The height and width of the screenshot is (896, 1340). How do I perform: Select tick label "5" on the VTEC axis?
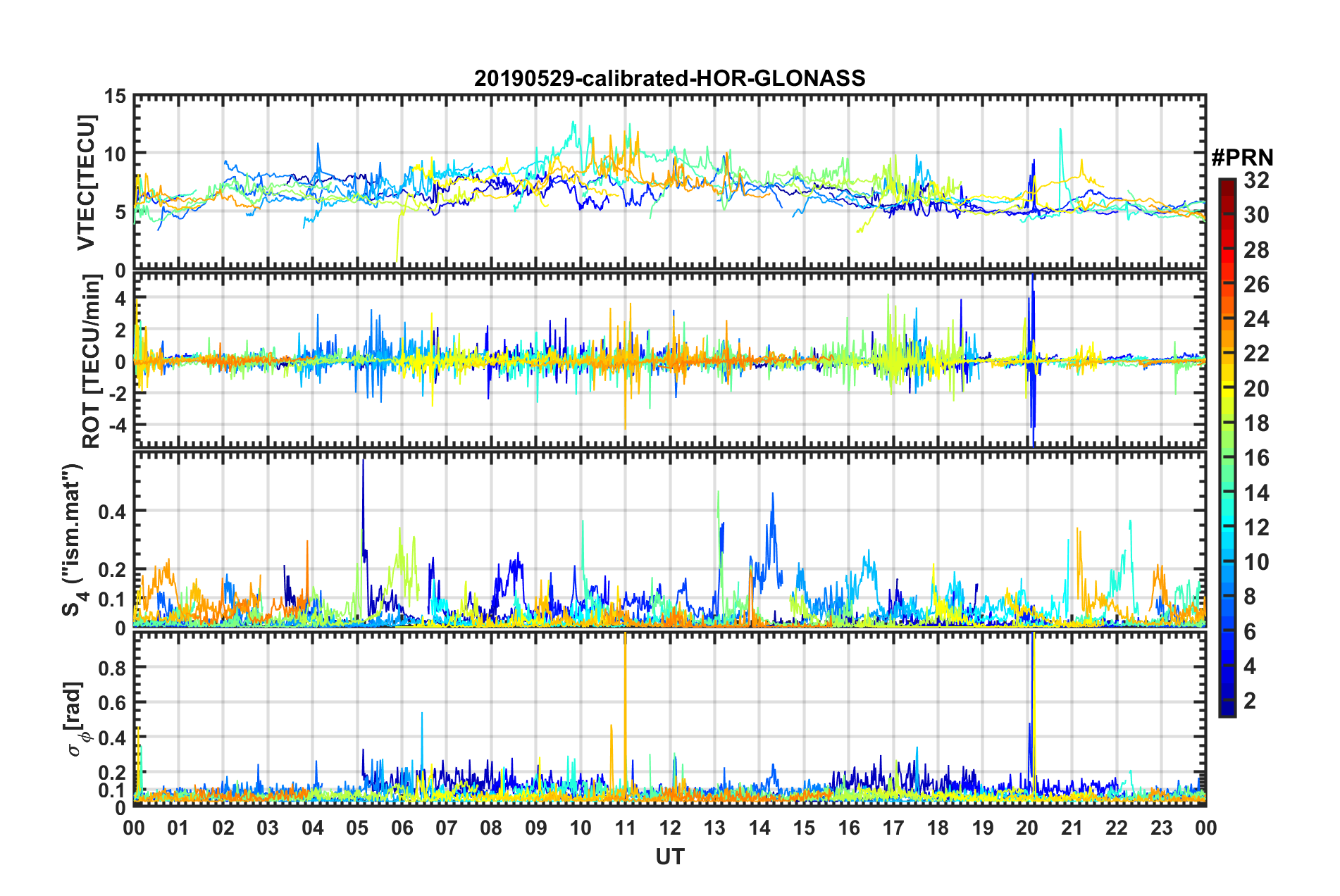tap(120, 212)
